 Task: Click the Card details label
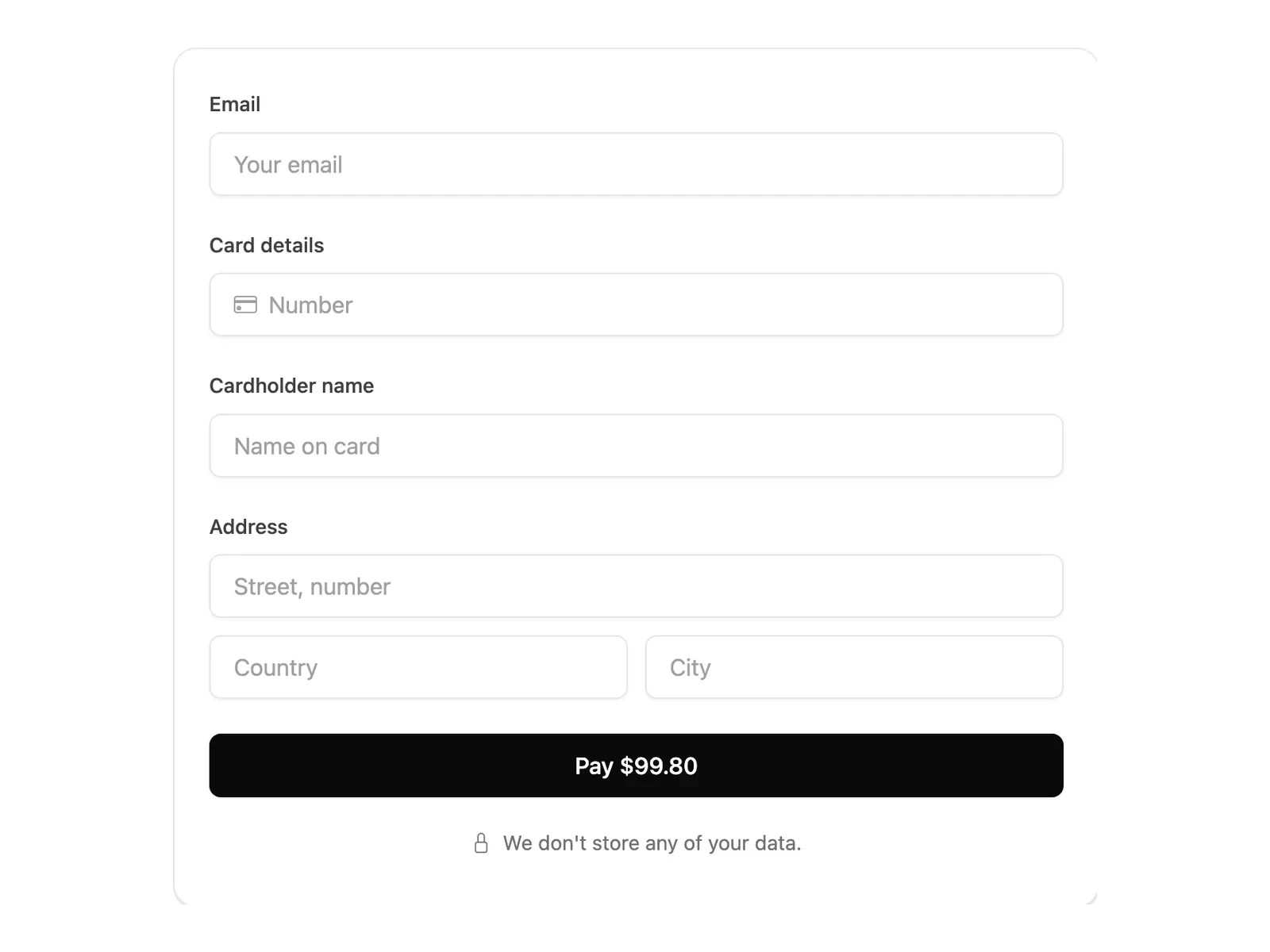(x=267, y=245)
